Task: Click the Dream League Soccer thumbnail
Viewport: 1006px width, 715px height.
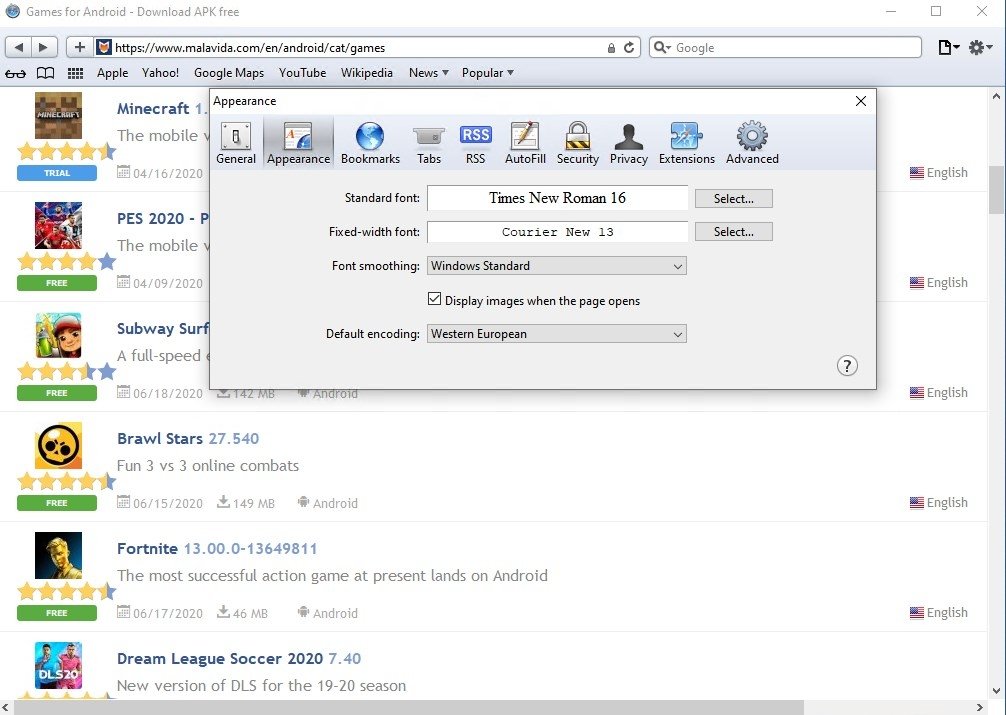Action: (58, 665)
